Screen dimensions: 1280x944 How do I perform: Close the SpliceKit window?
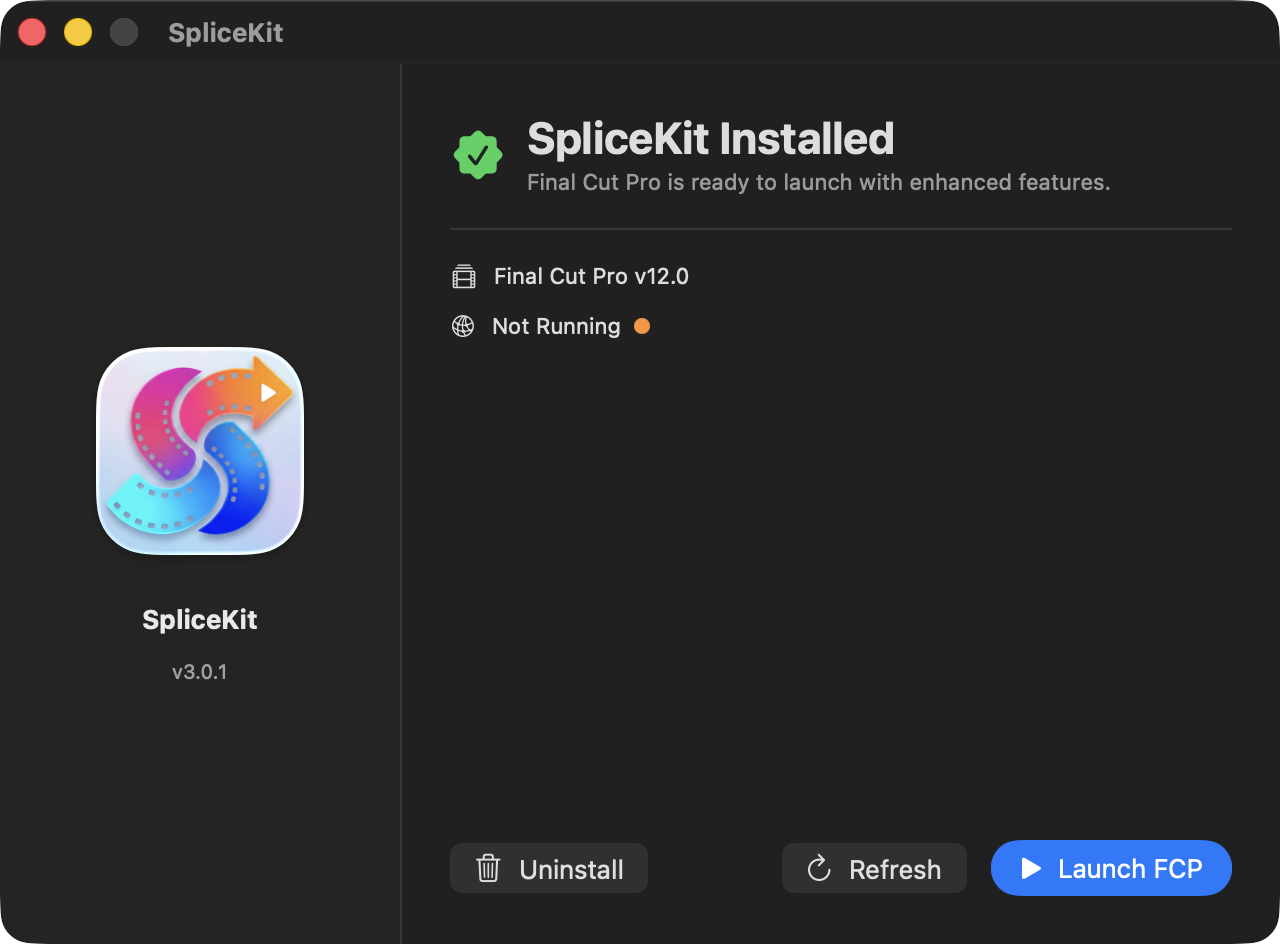click(x=32, y=33)
